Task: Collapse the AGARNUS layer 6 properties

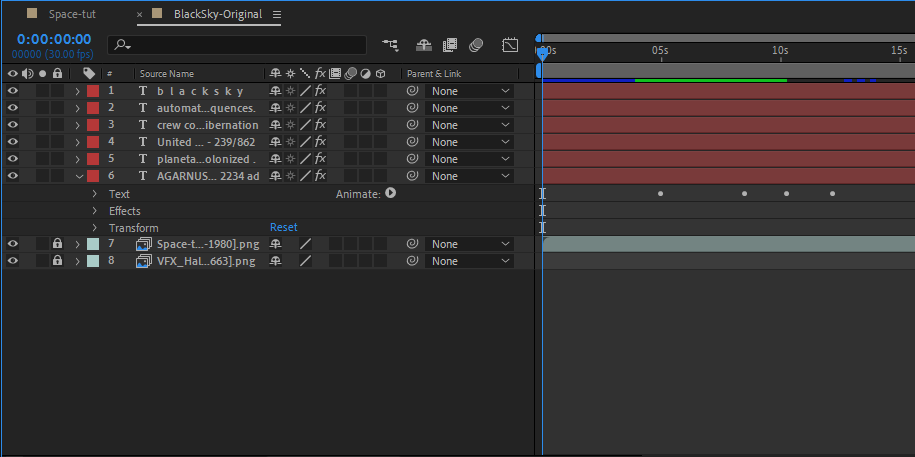Action: point(78,176)
